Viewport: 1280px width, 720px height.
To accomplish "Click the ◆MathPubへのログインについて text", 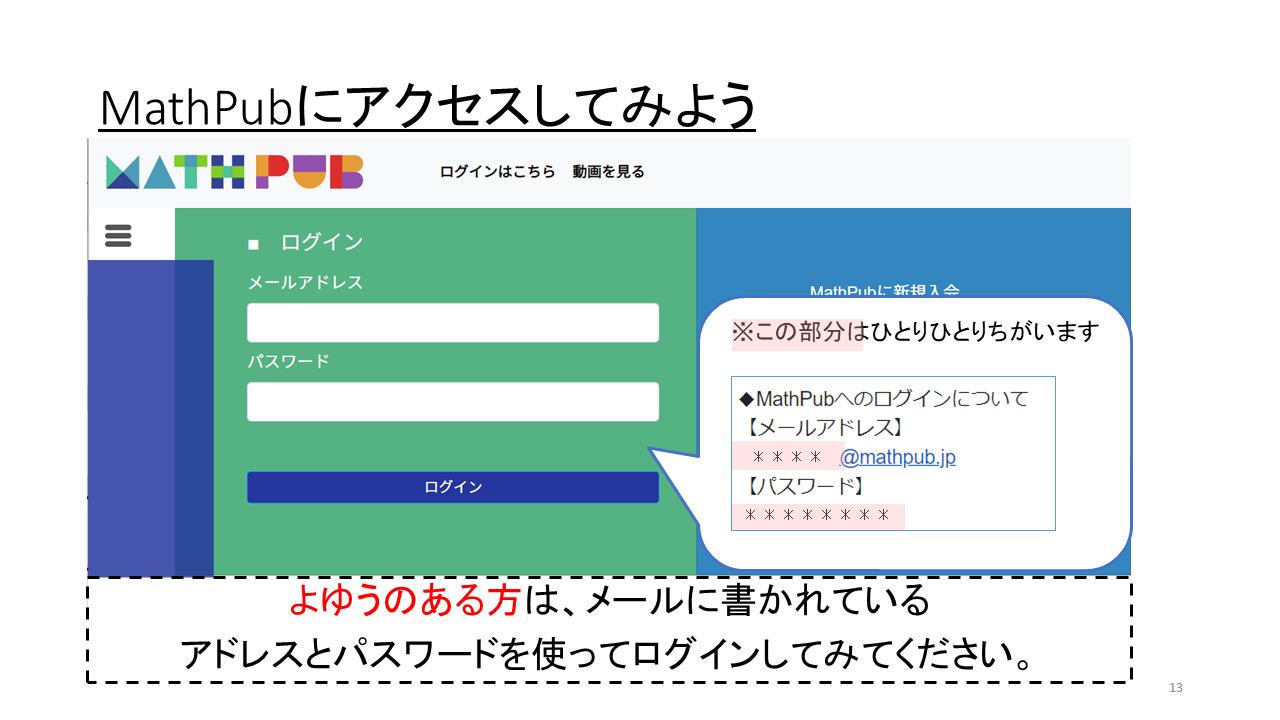I will 883,399.
